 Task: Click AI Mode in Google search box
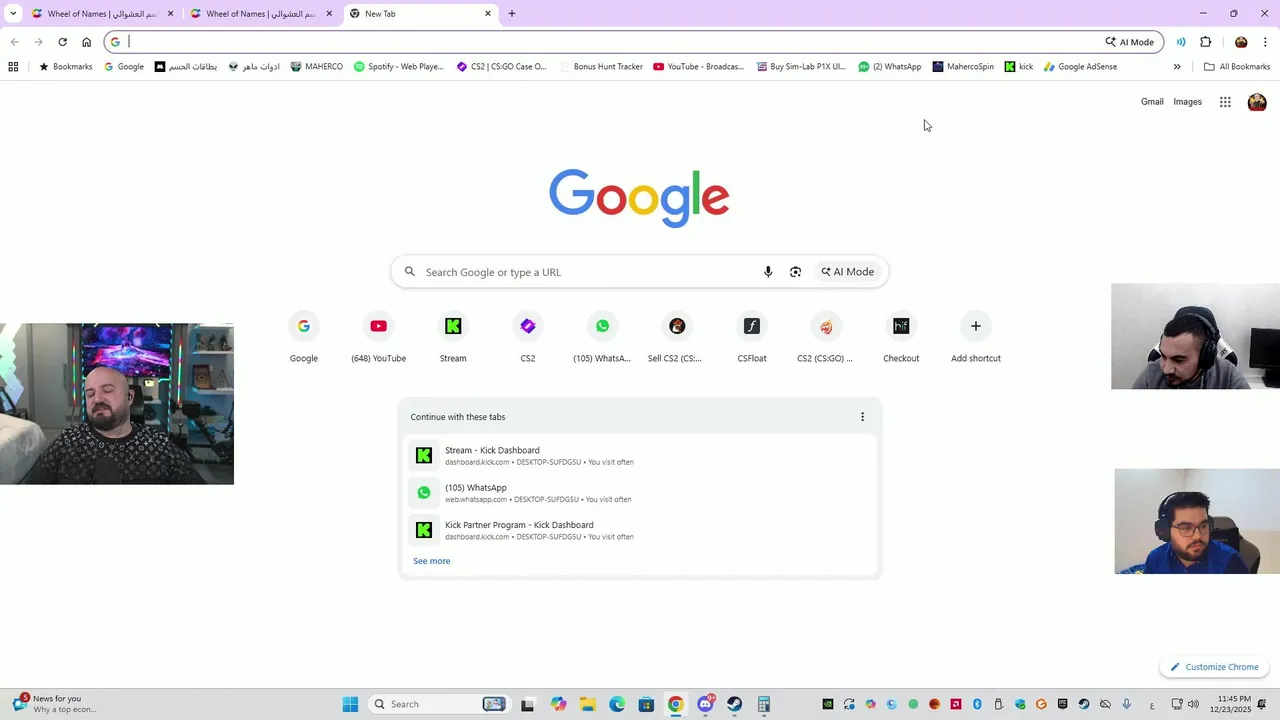(x=848, y=272)
